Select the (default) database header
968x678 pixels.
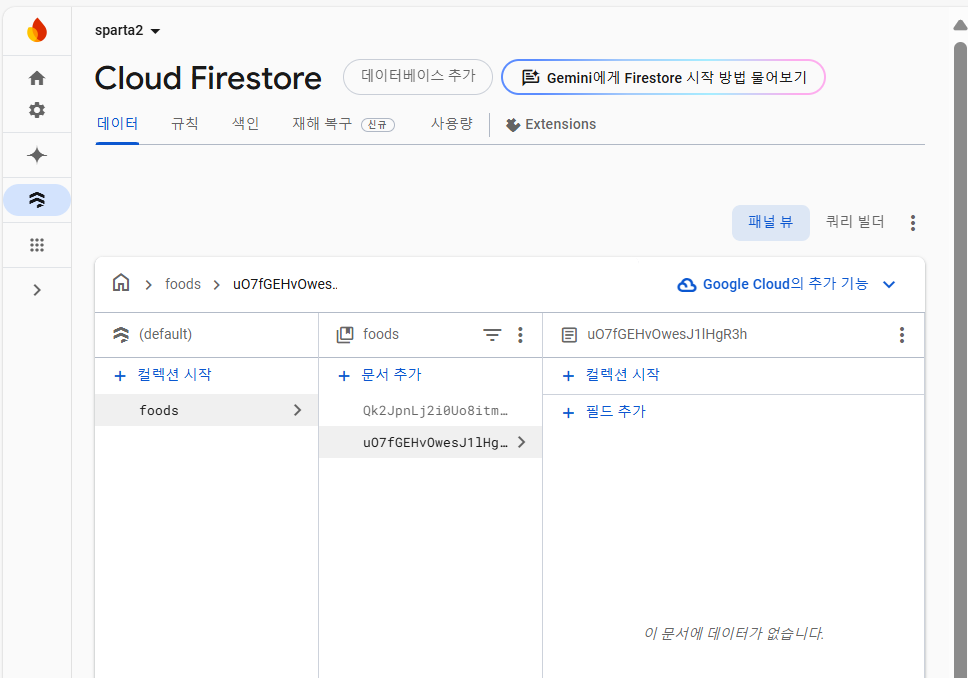tap(165, 334)
